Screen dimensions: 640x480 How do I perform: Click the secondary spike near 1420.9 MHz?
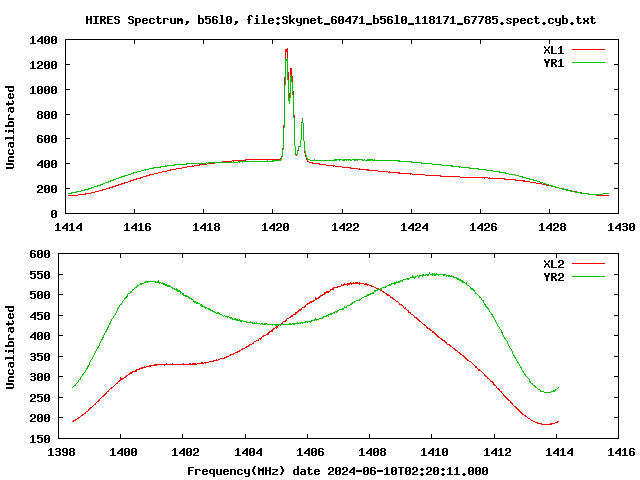click(x=302, y=120)
